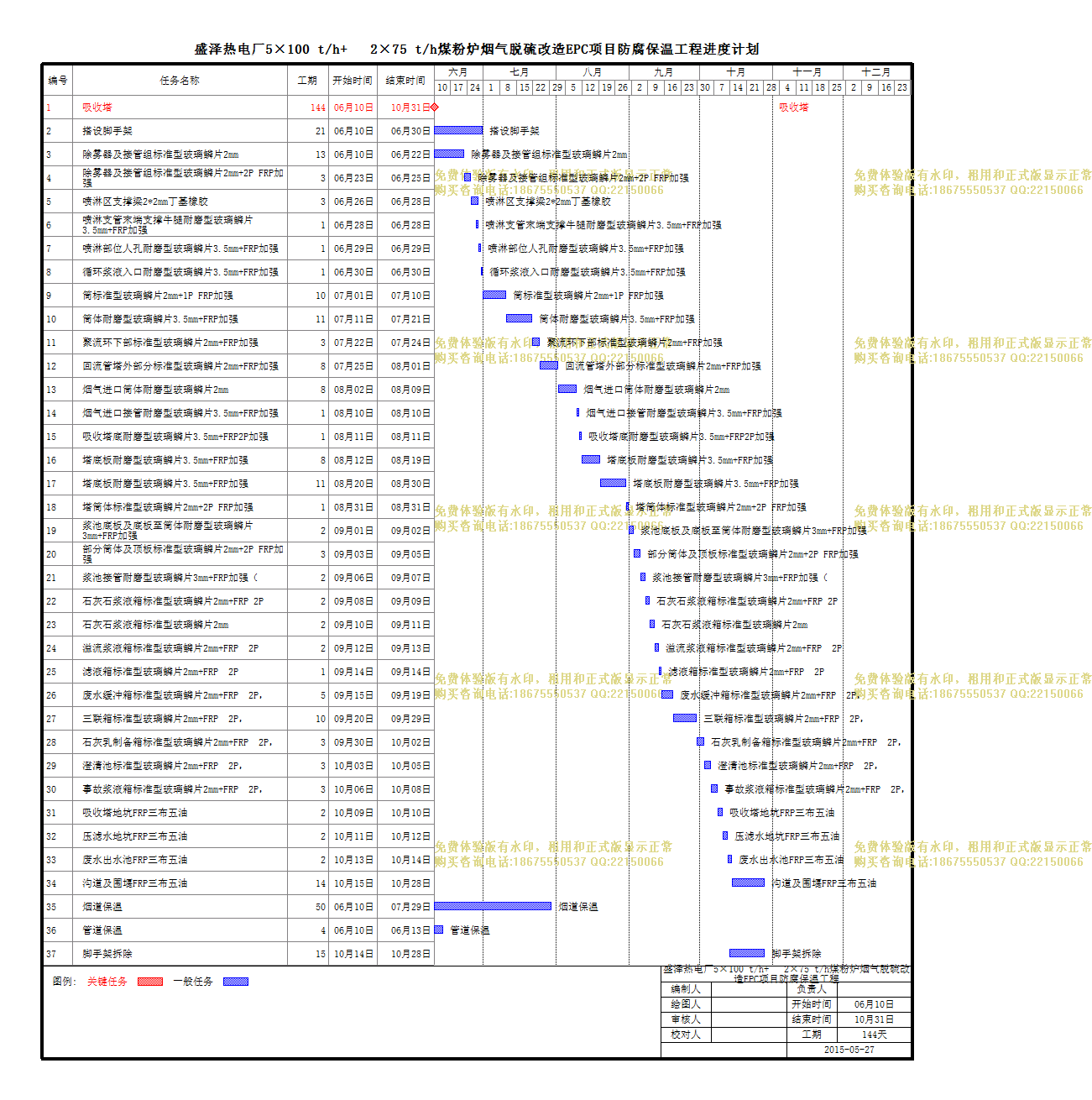Select task name 烟道保温 in row 35
This screenshot has height=1100, width=1092.
pyautogui.click(x=102, y=907)
